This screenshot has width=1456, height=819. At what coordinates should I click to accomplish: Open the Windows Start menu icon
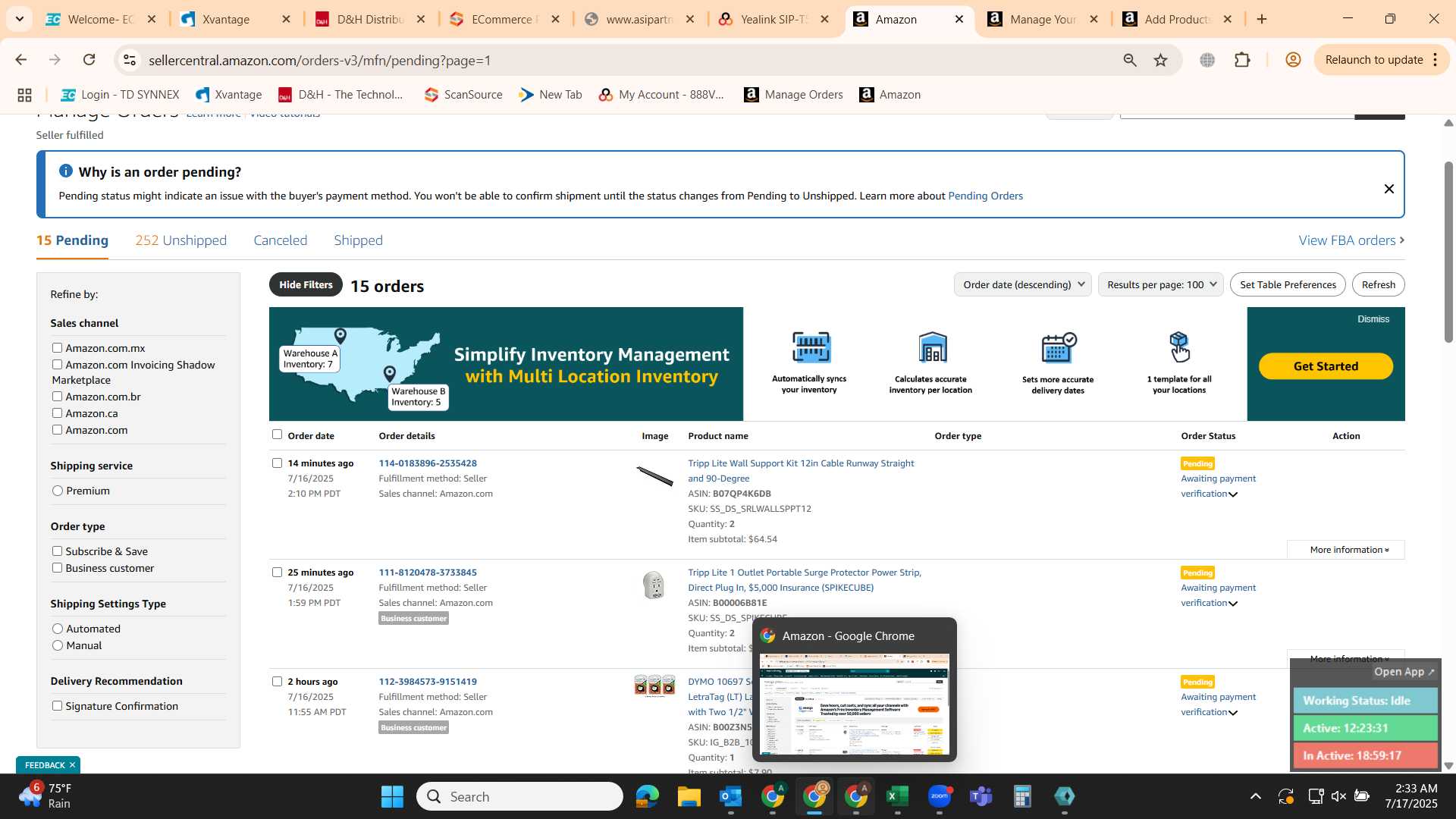point(392,796)
